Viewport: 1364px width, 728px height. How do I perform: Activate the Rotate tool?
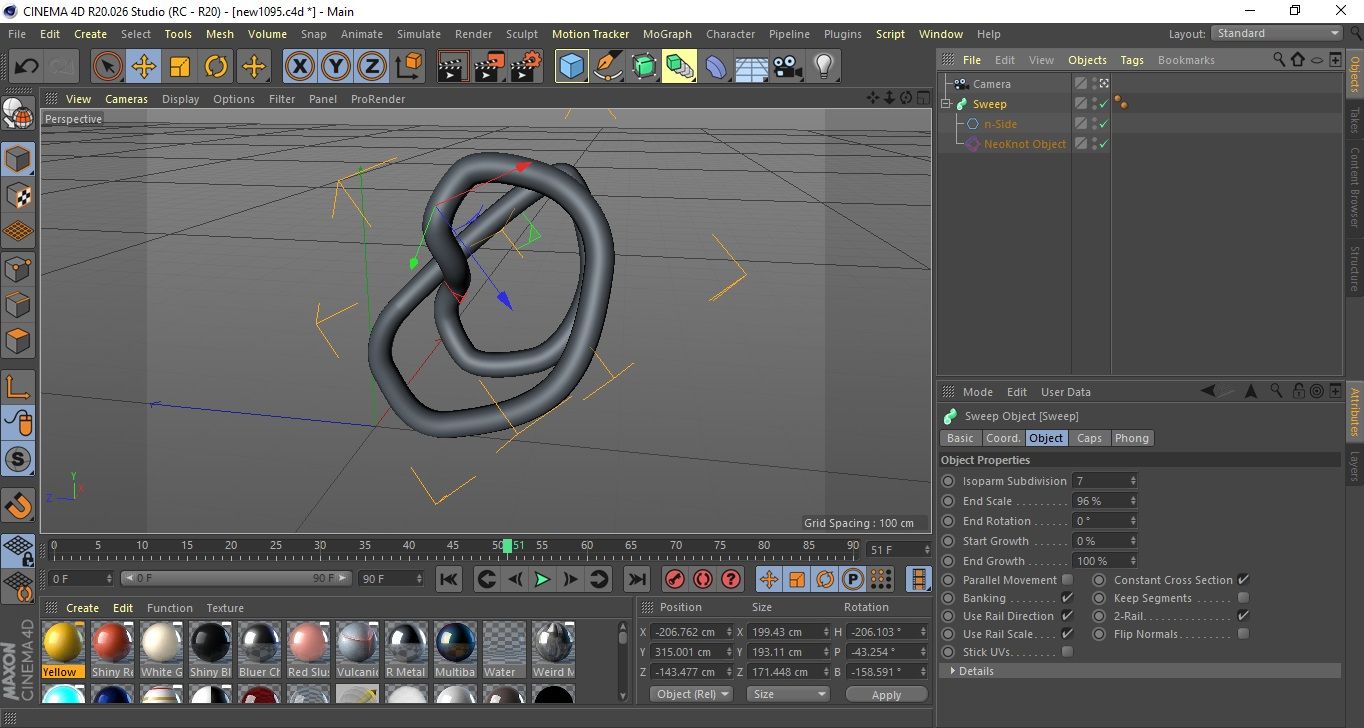point(216,67)
